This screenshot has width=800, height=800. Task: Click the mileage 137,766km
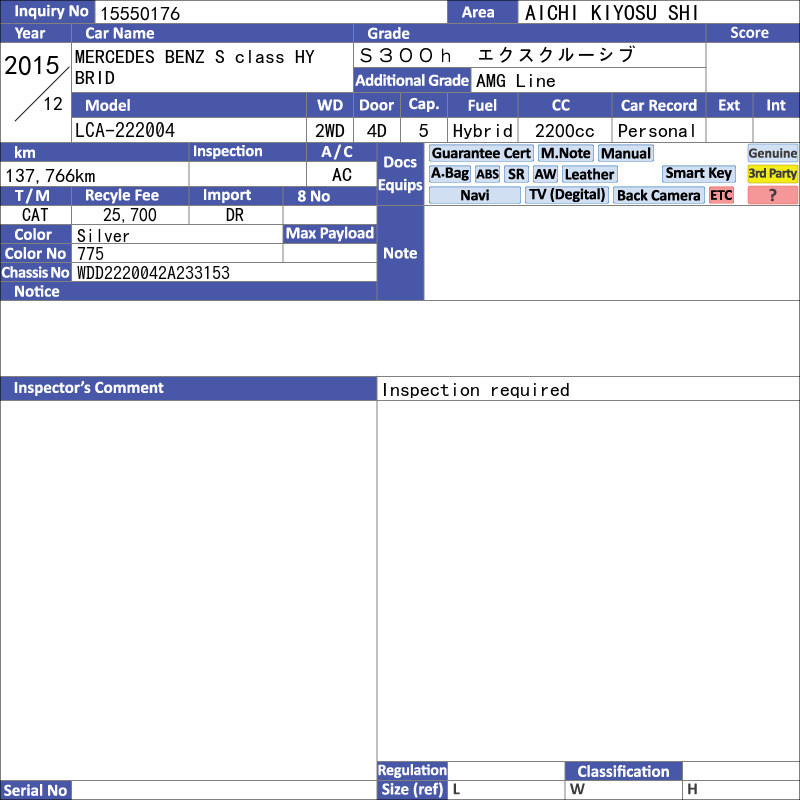(50, 176)
